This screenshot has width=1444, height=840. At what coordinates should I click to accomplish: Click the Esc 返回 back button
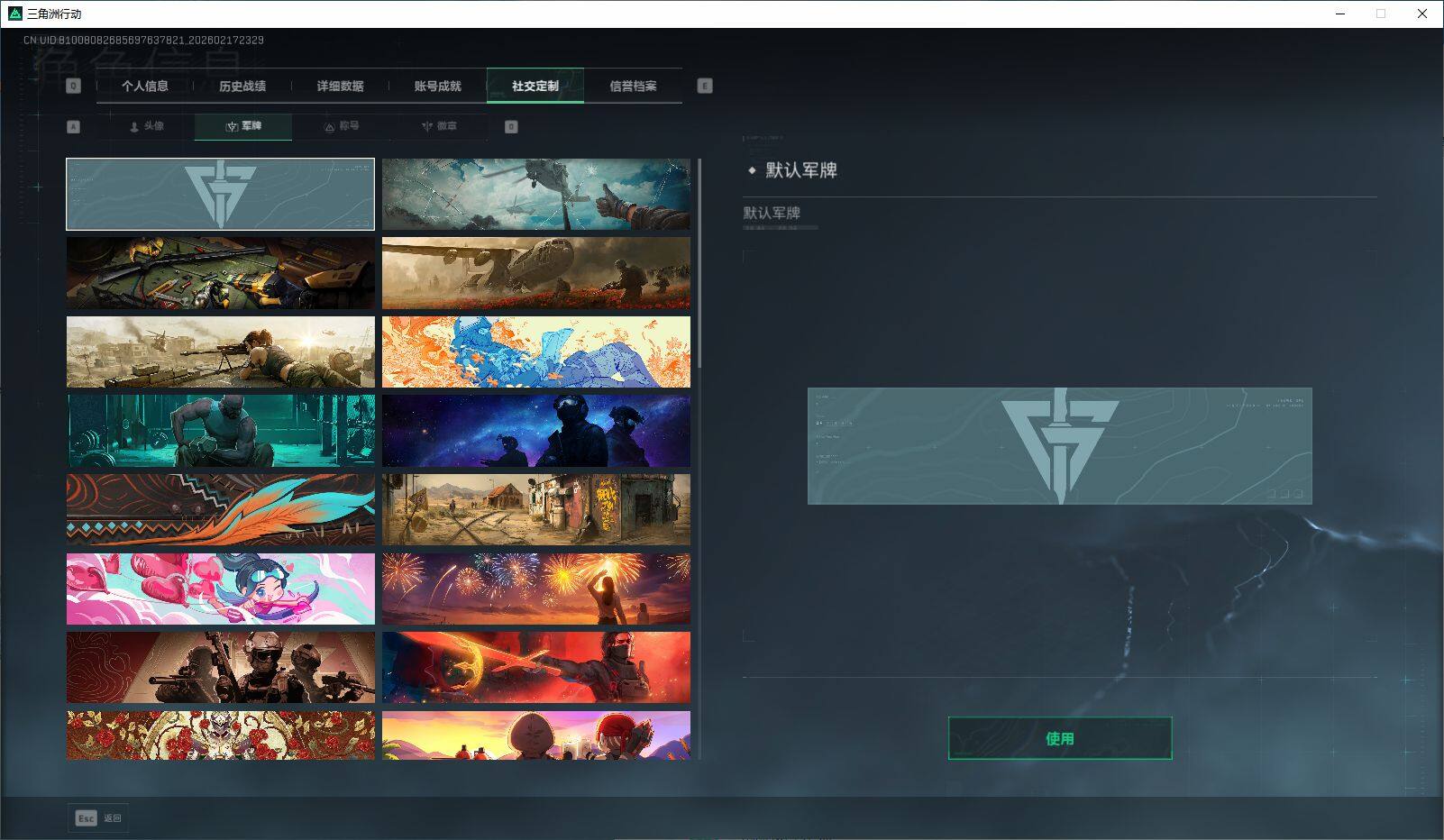click(98, 817)
